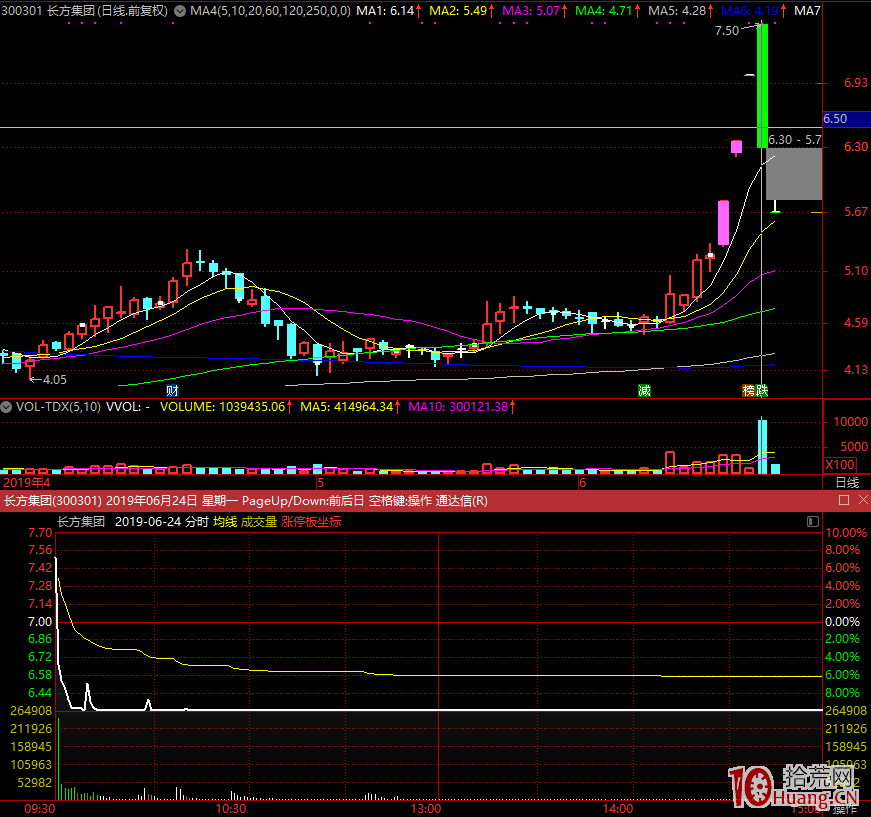Click the volume MA5: 414964.34 readout
Screen dimensions: 871x817
pyautogui.click(x=347, y=407)
